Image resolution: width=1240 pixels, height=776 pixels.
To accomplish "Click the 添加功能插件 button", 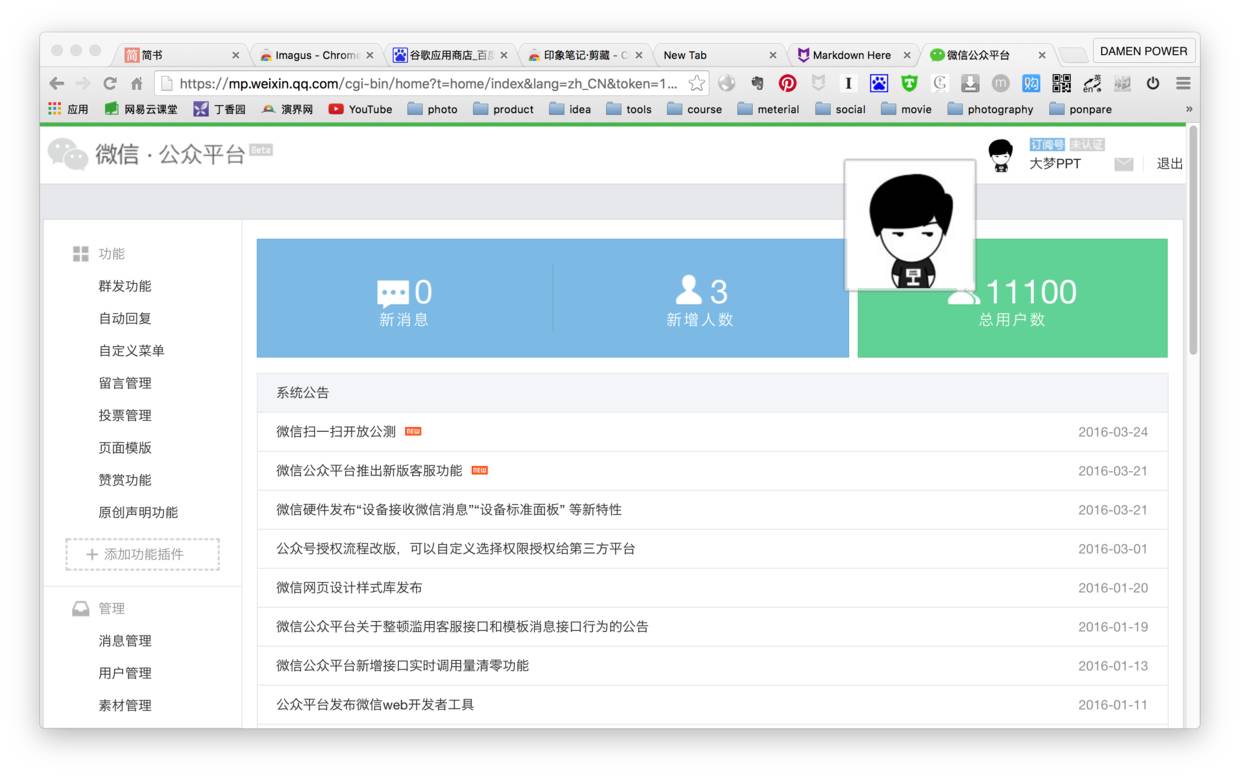I will click(x=142, y=554).
